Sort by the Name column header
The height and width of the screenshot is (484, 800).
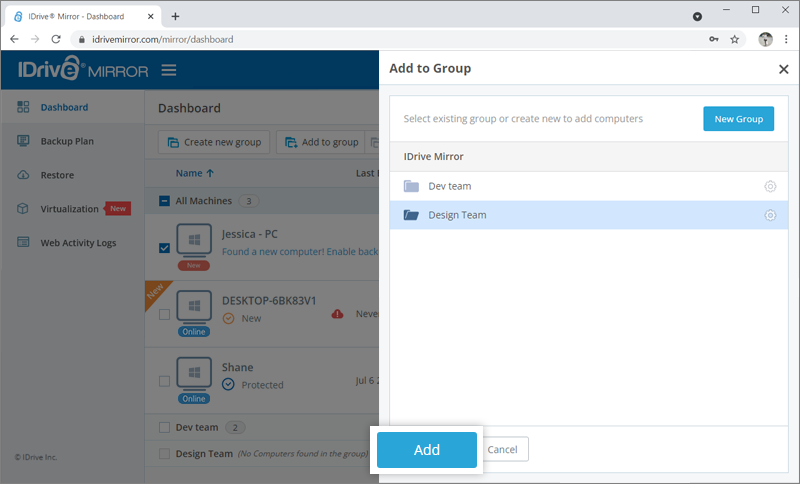click(x=195, y=173)
